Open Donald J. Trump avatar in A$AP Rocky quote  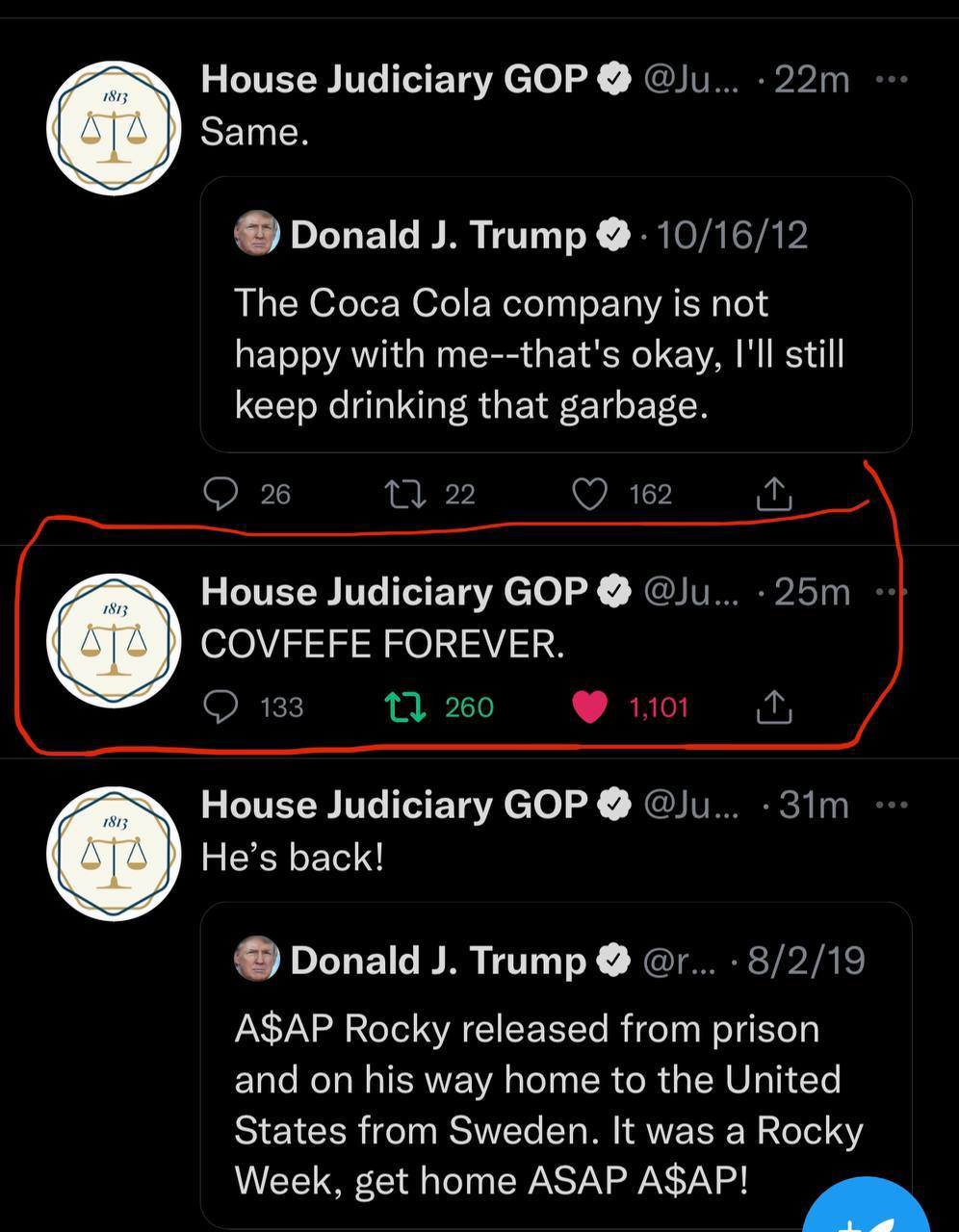point(256,960)
